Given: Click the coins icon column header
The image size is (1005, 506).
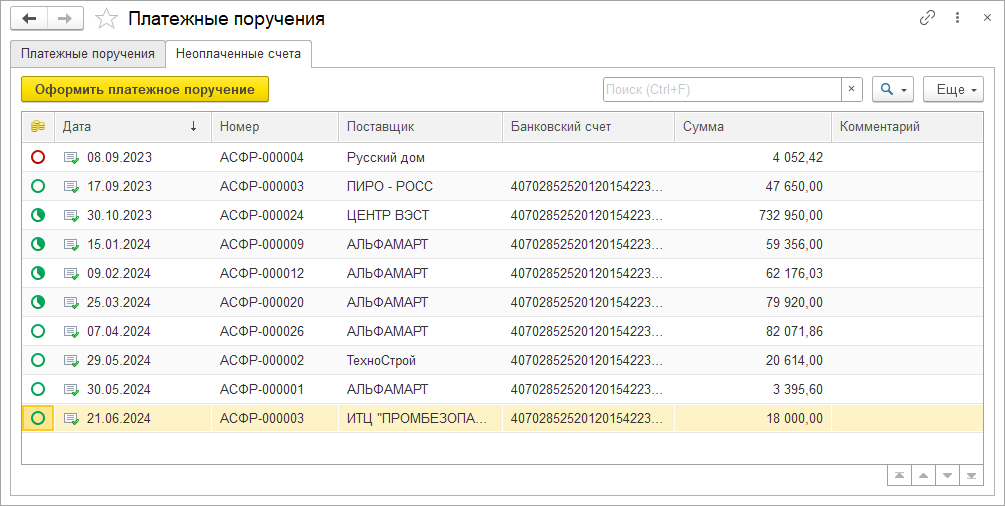Looking at the screenshot, I should point(38,127).
